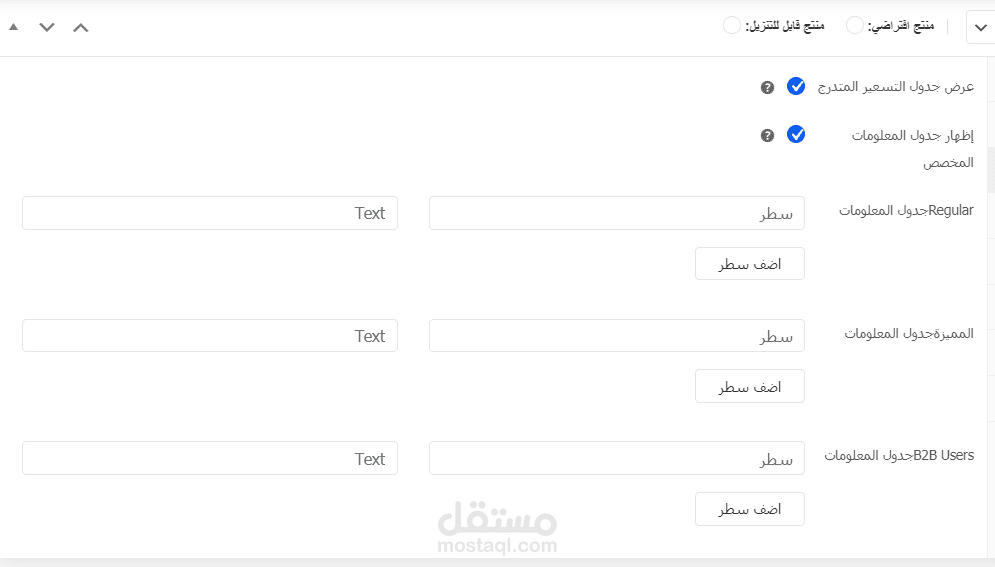Screen dimensions: 995x567
Task: Move panel down with the down chevron
Action: click(x=47, y=27)
